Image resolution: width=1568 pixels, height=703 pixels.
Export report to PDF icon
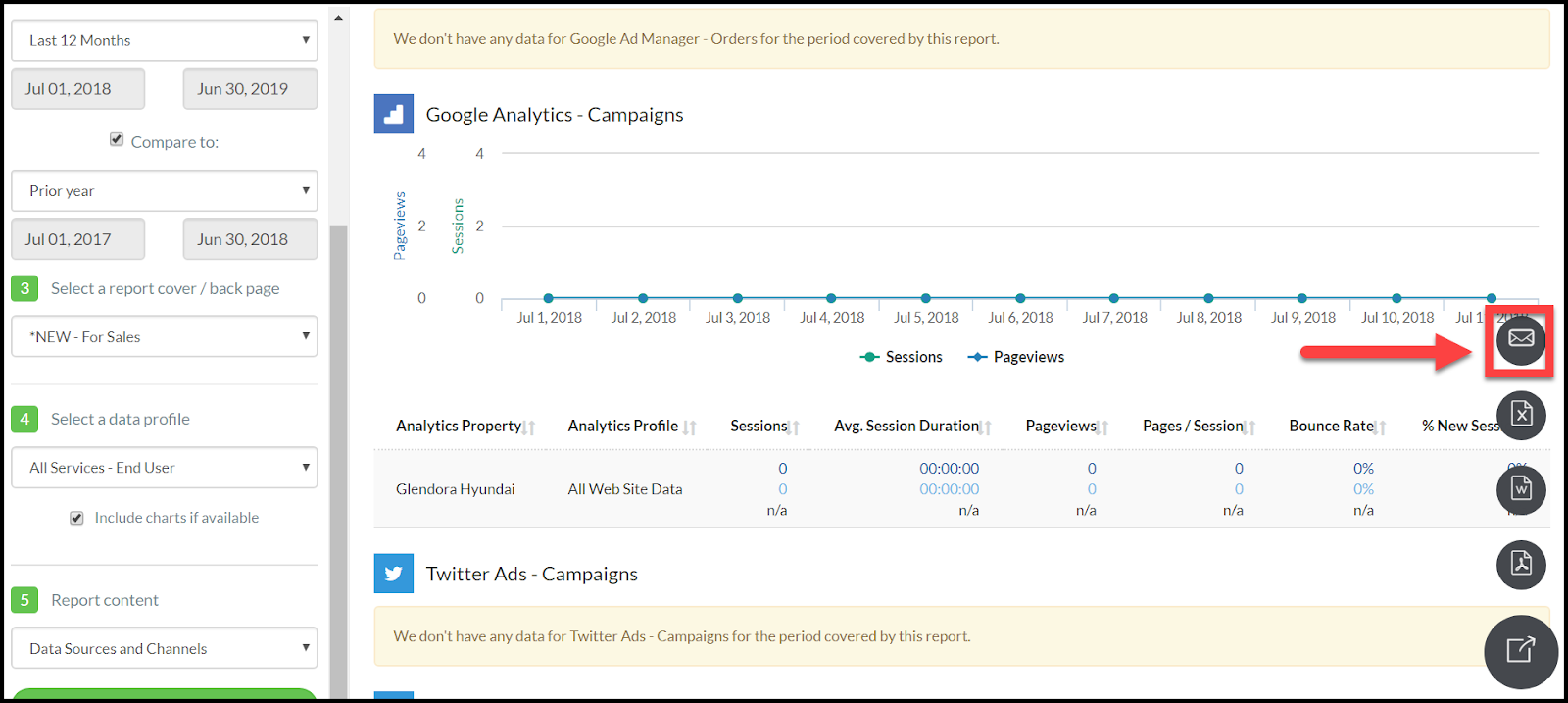point(1521,564)
